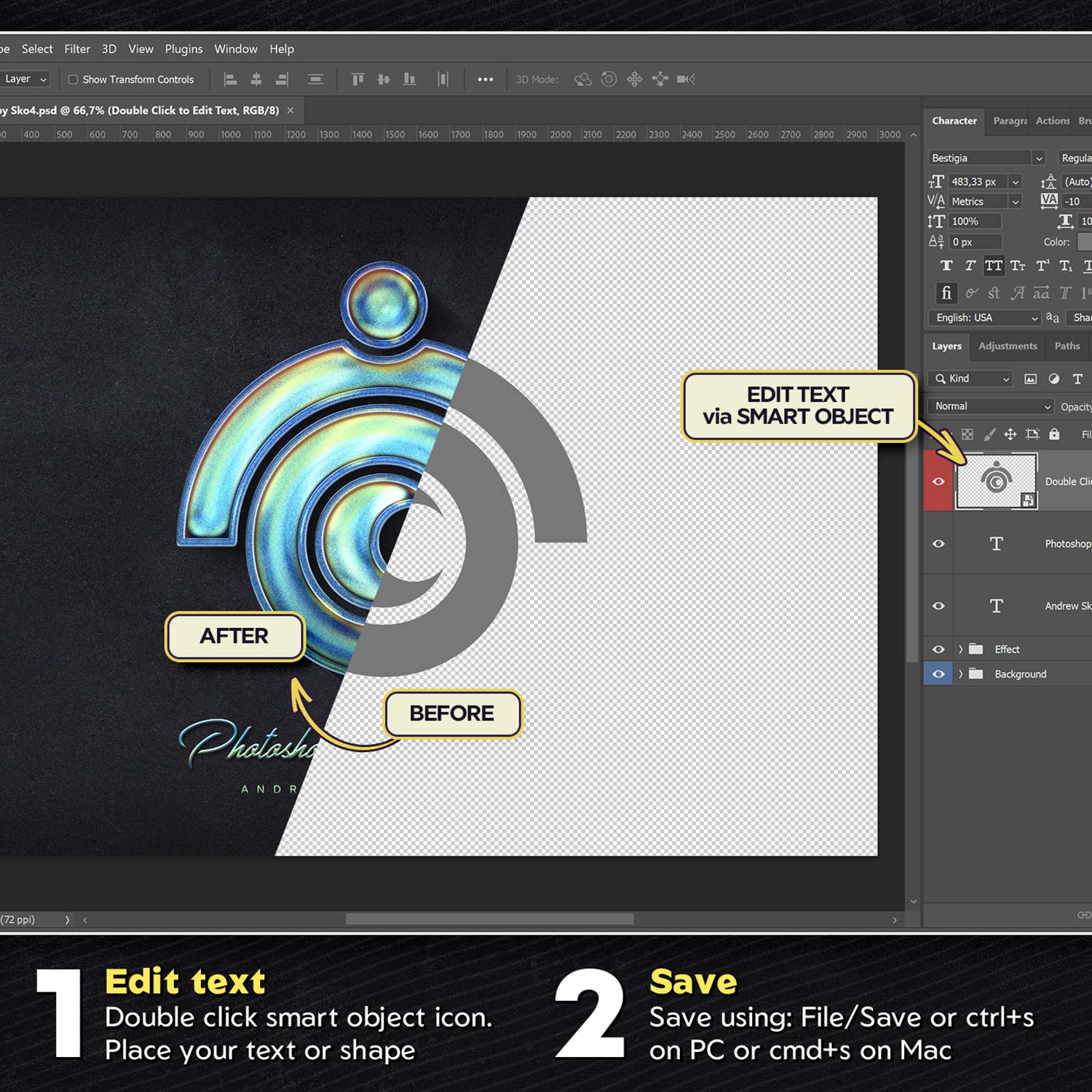Click the smart object layer thumbnail
Screen dimensions: 1092x1092
996,480
